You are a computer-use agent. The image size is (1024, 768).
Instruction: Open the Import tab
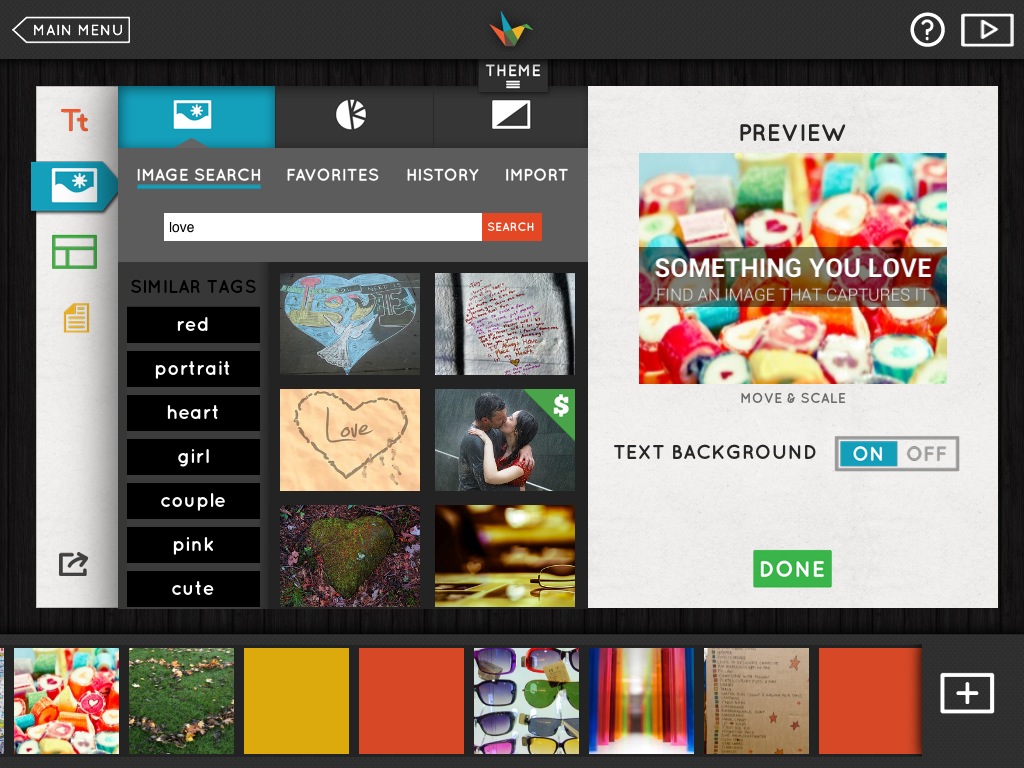coord(536,175)
